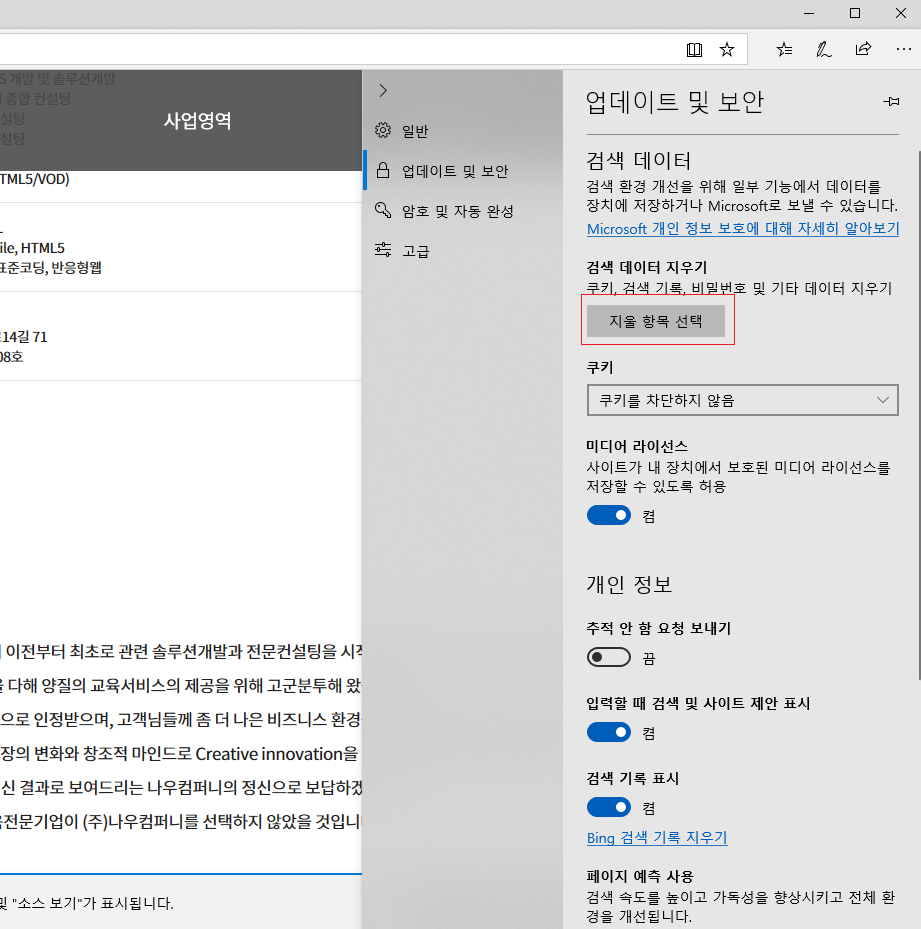921x929 pixels.
Task: Enable the 추적 안 함 요청 보내기 toggle
Action: coord(609,658)
